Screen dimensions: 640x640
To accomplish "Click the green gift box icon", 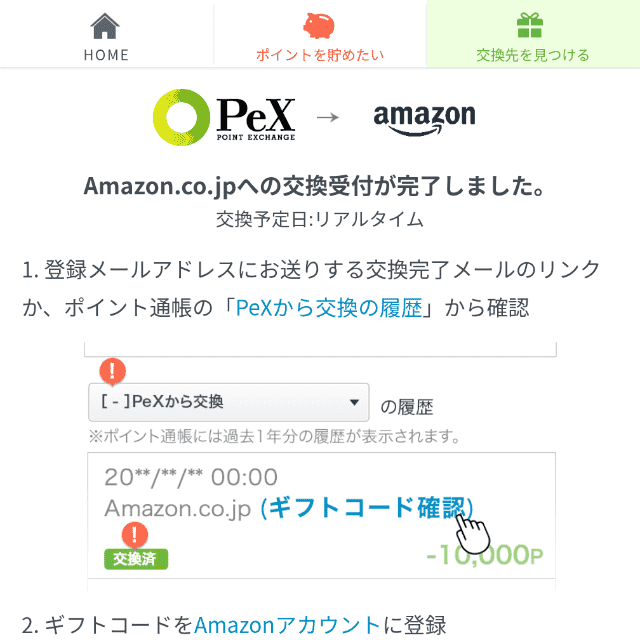I will pos(532,24).
